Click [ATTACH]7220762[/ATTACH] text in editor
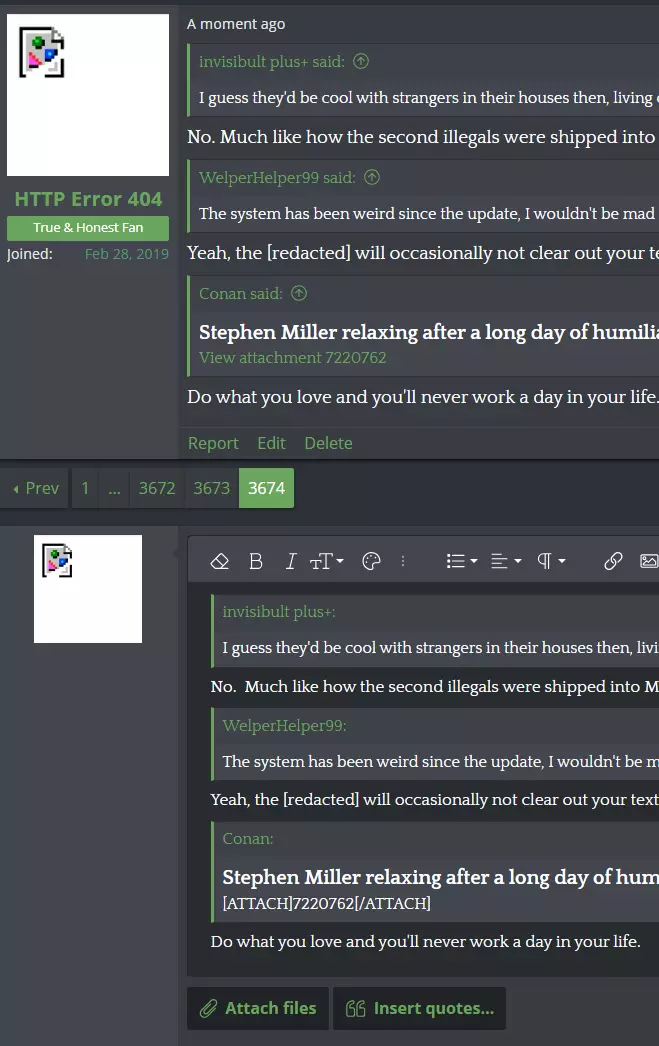The width and height of the screenshot is (659, 1046). [x=327, y=903]
